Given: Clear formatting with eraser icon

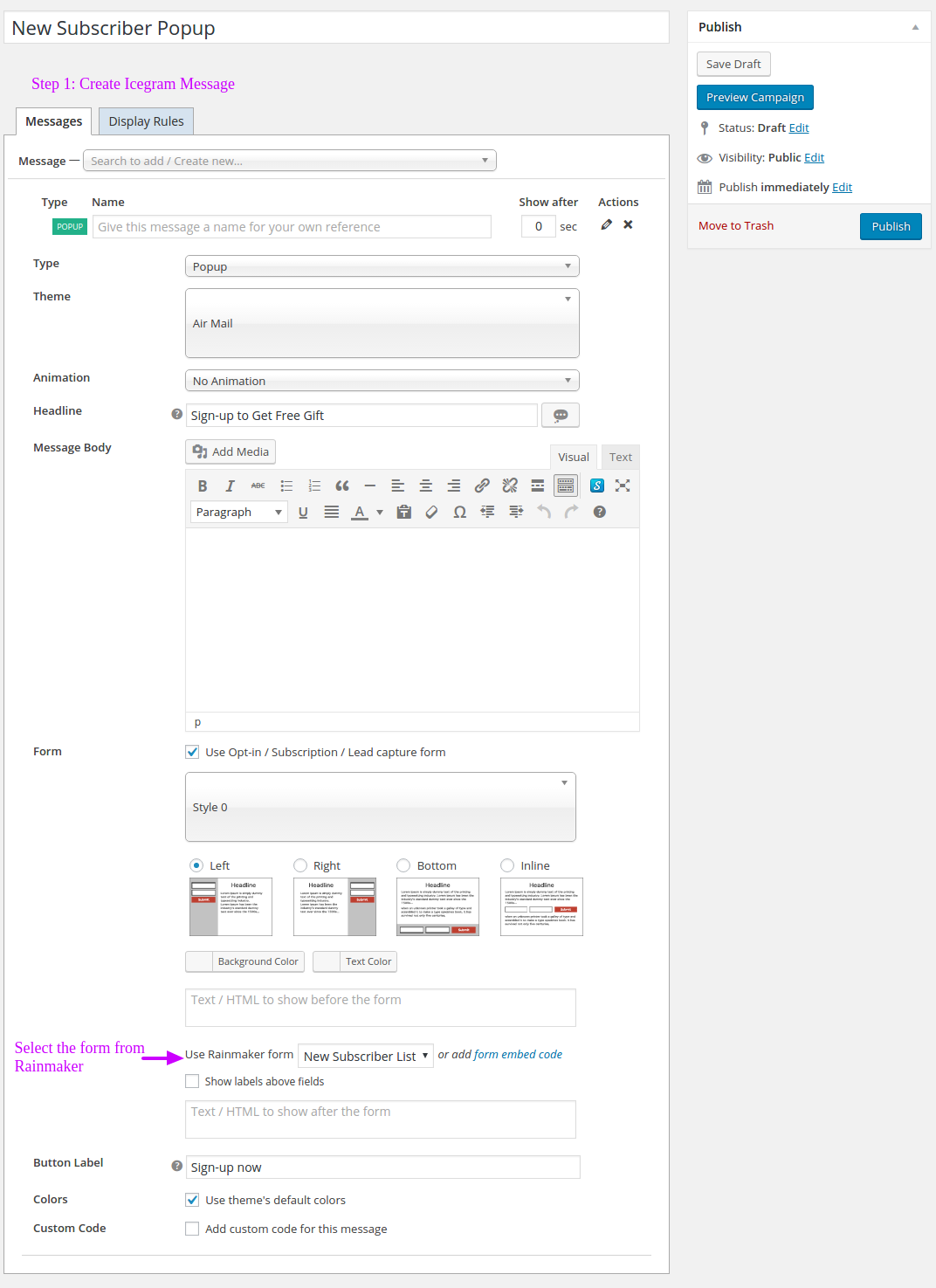Looking at the screenshot, I should pyautogui.click(x=431, y=513).
